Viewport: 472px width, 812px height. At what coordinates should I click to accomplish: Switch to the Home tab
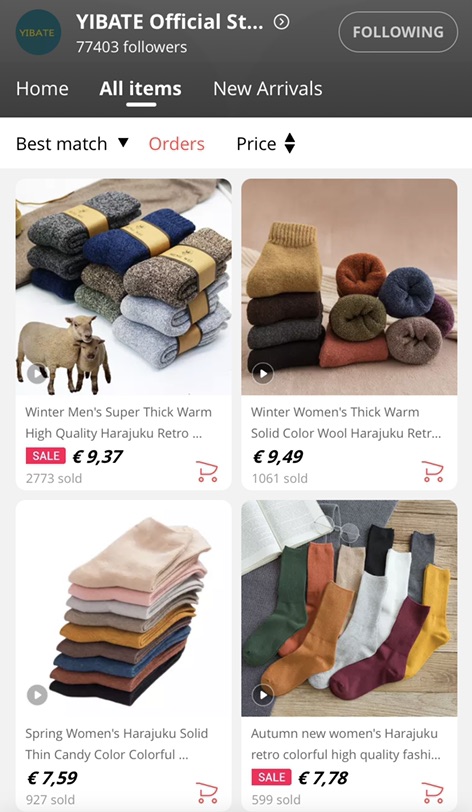[42, 89]
